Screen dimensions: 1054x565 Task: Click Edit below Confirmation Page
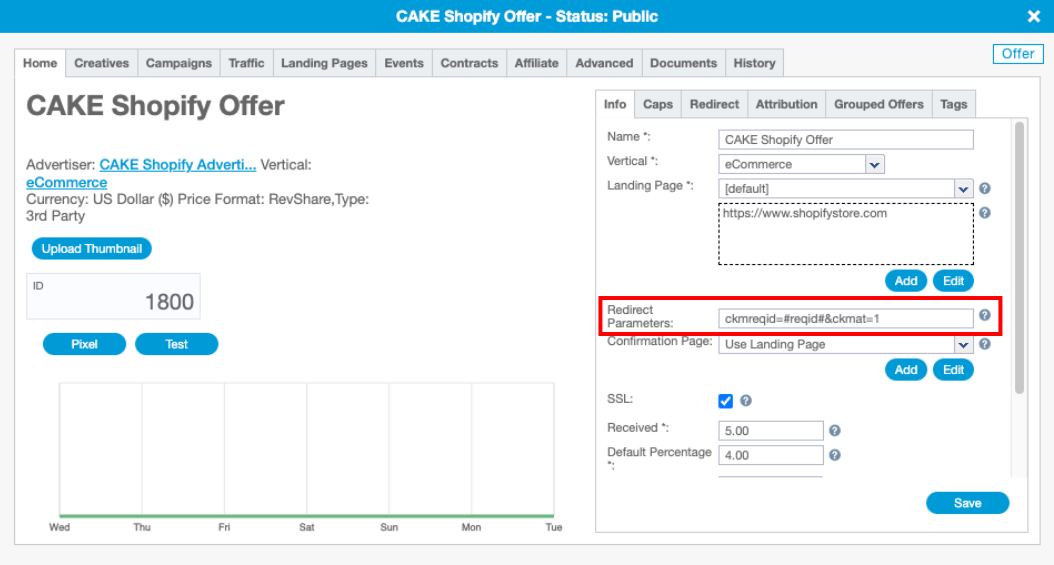953,370
